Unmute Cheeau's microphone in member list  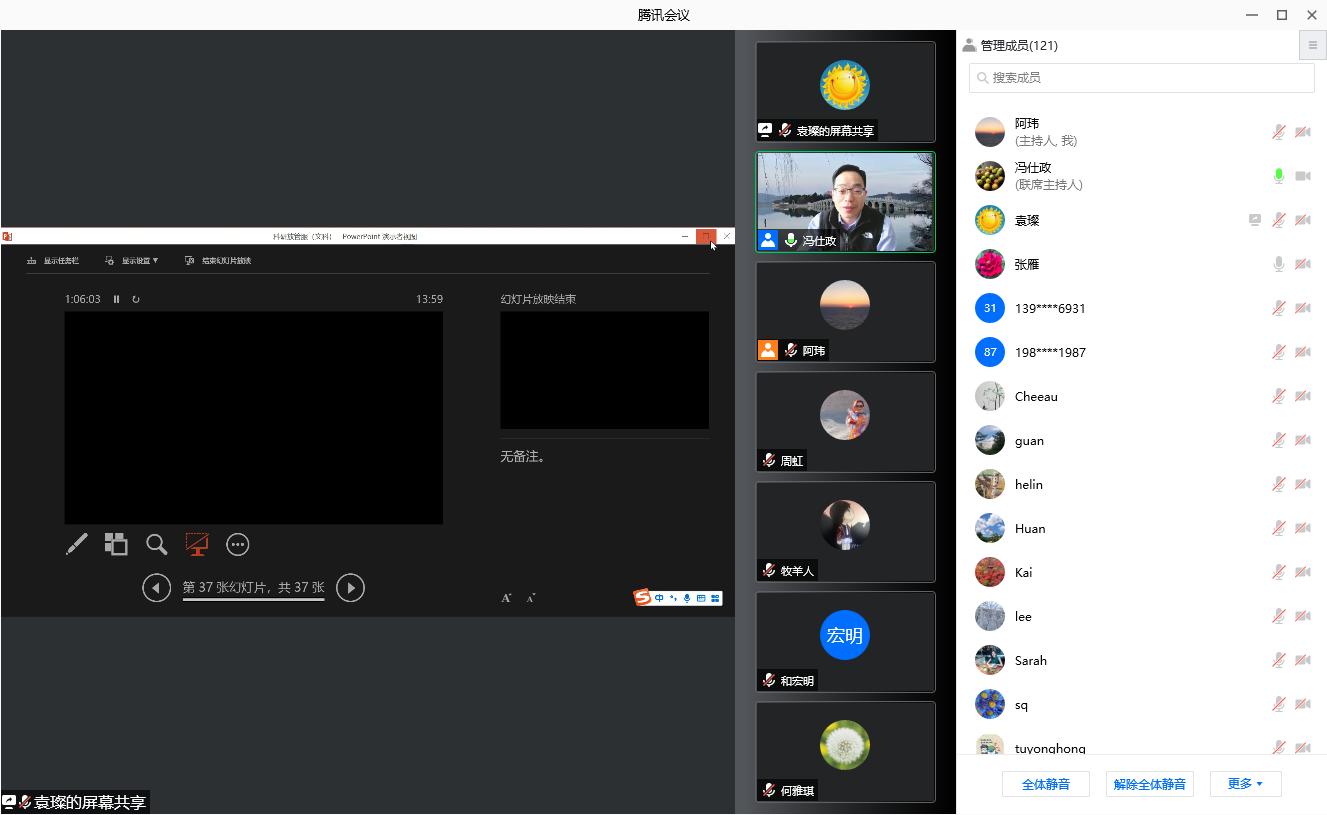tap(1278, 396)
